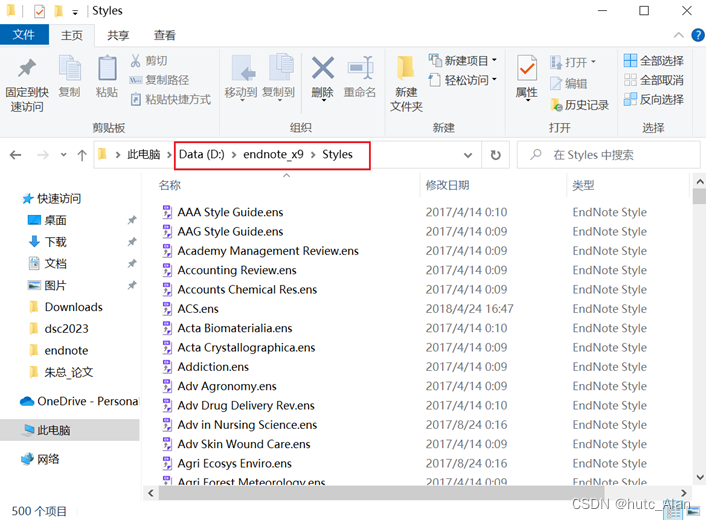706x520 pixels.
Task: Sort by the 类型 column header
Action: [583, 185]
